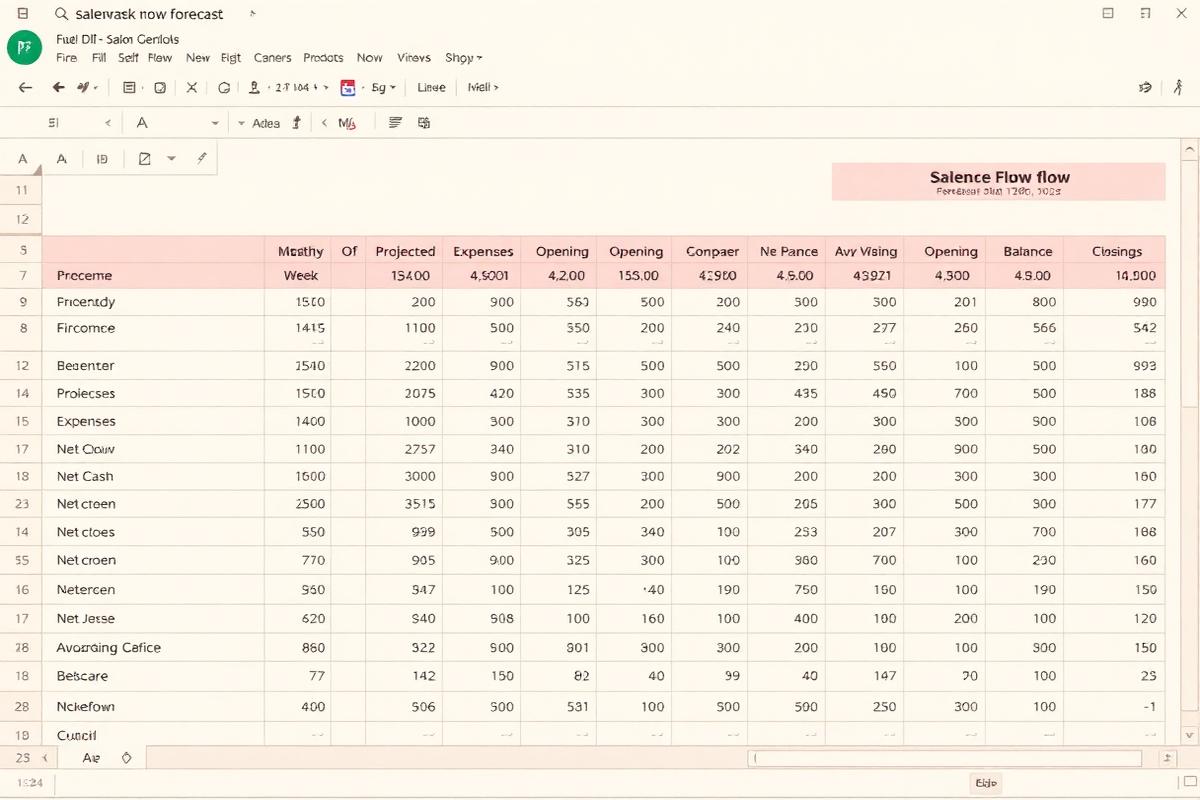The height and width of the screenshot is (800, 1200).
Task: Select the Avosrding Cafice row label
Action: point(108,648)
